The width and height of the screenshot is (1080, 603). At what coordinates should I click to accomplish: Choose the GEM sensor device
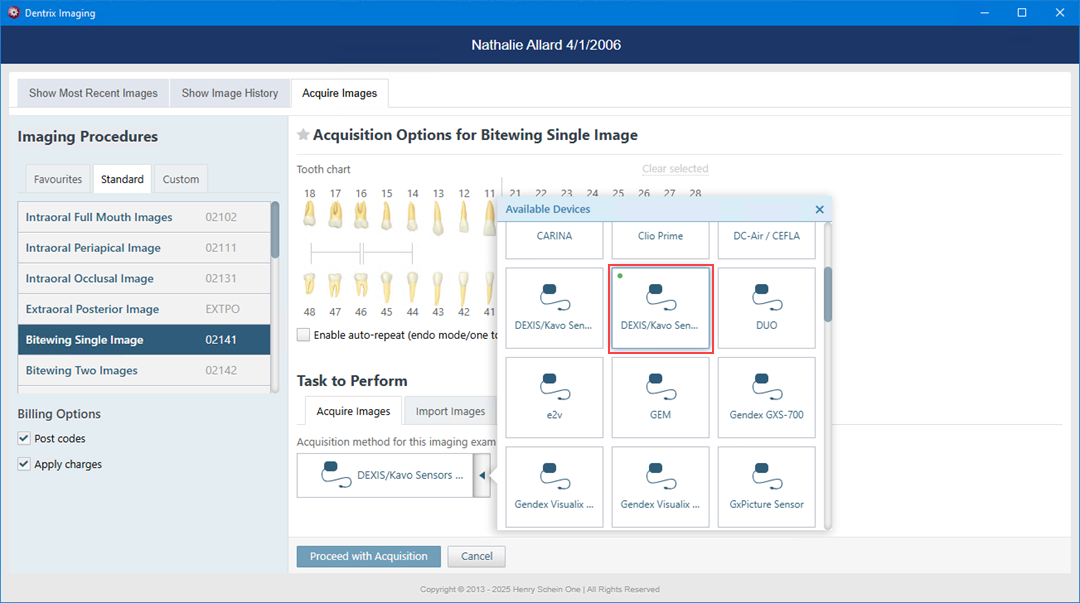click(661, 398)
